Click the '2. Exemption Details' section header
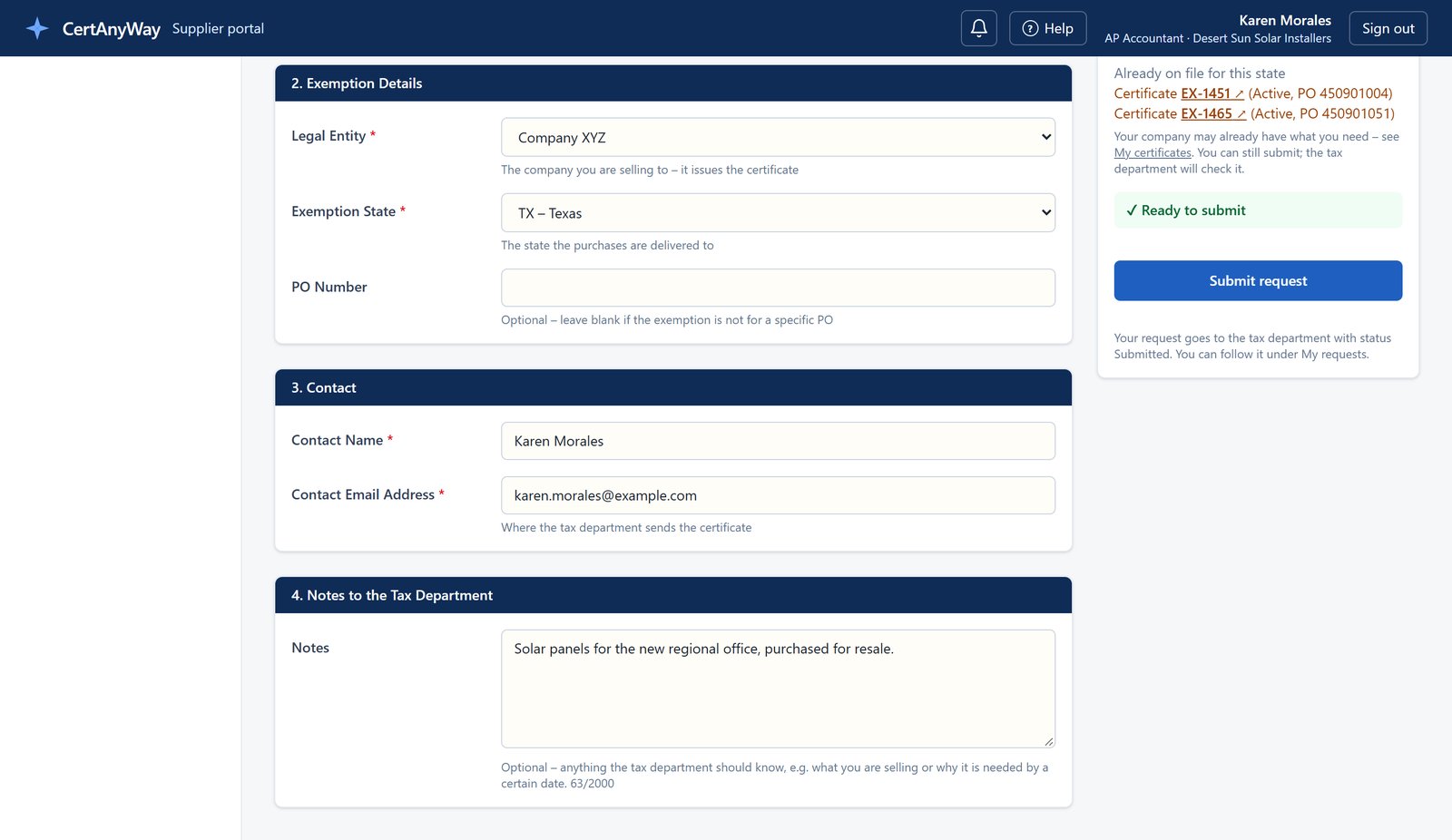 click(673, 83)
